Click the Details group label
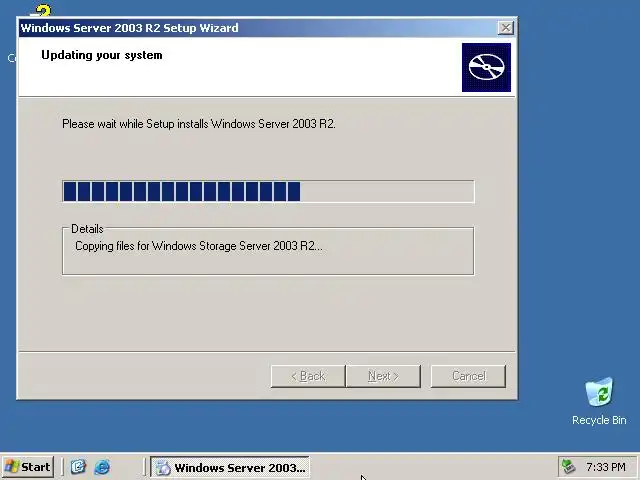The width and height of the screenshot is (640, 480). tap(87, 229)
